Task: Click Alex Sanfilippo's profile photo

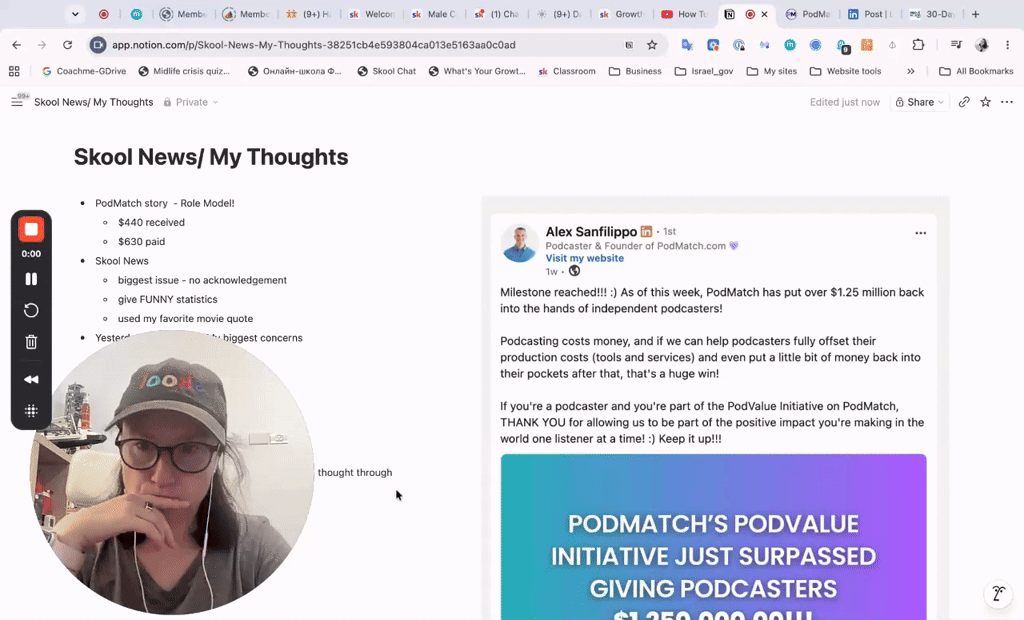Action: coord(520,244)
